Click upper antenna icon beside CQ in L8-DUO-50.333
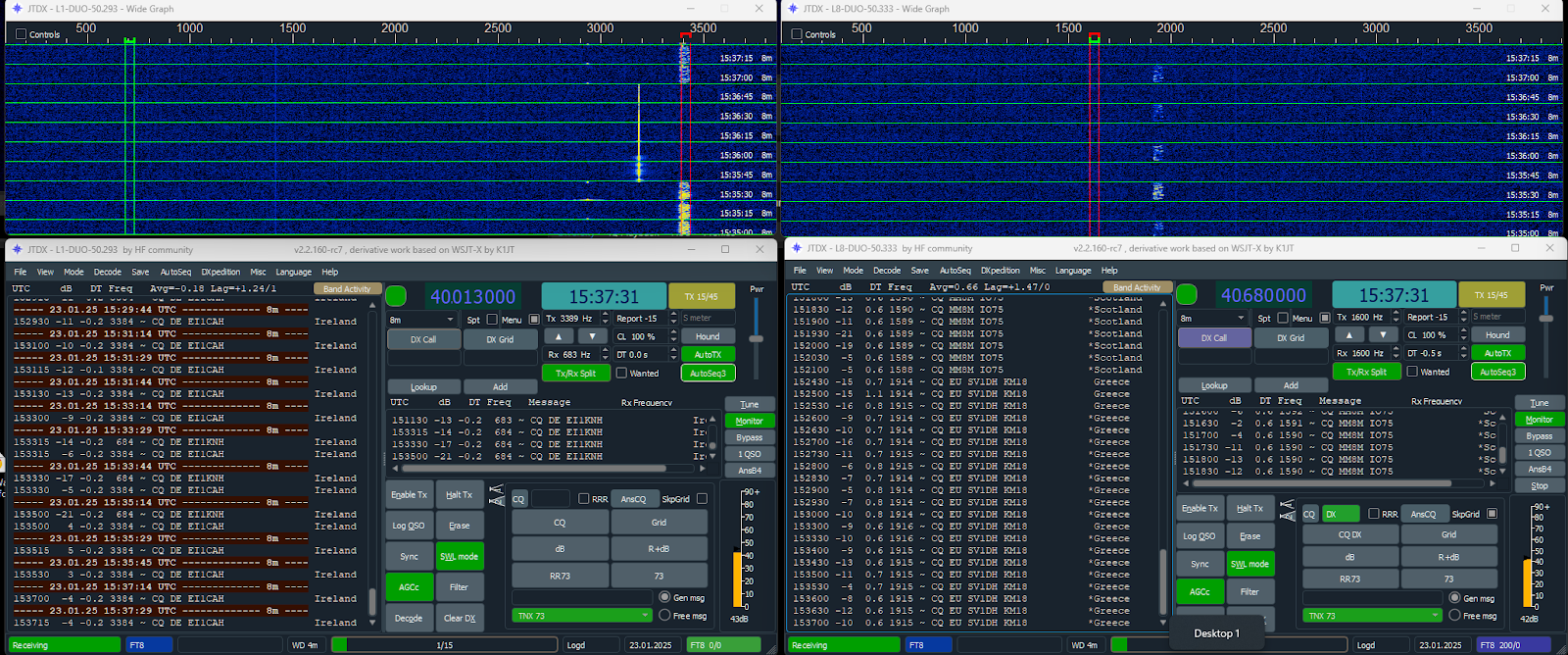Viewport: 1568px width, 655px height. click(x=1287, y=504)
